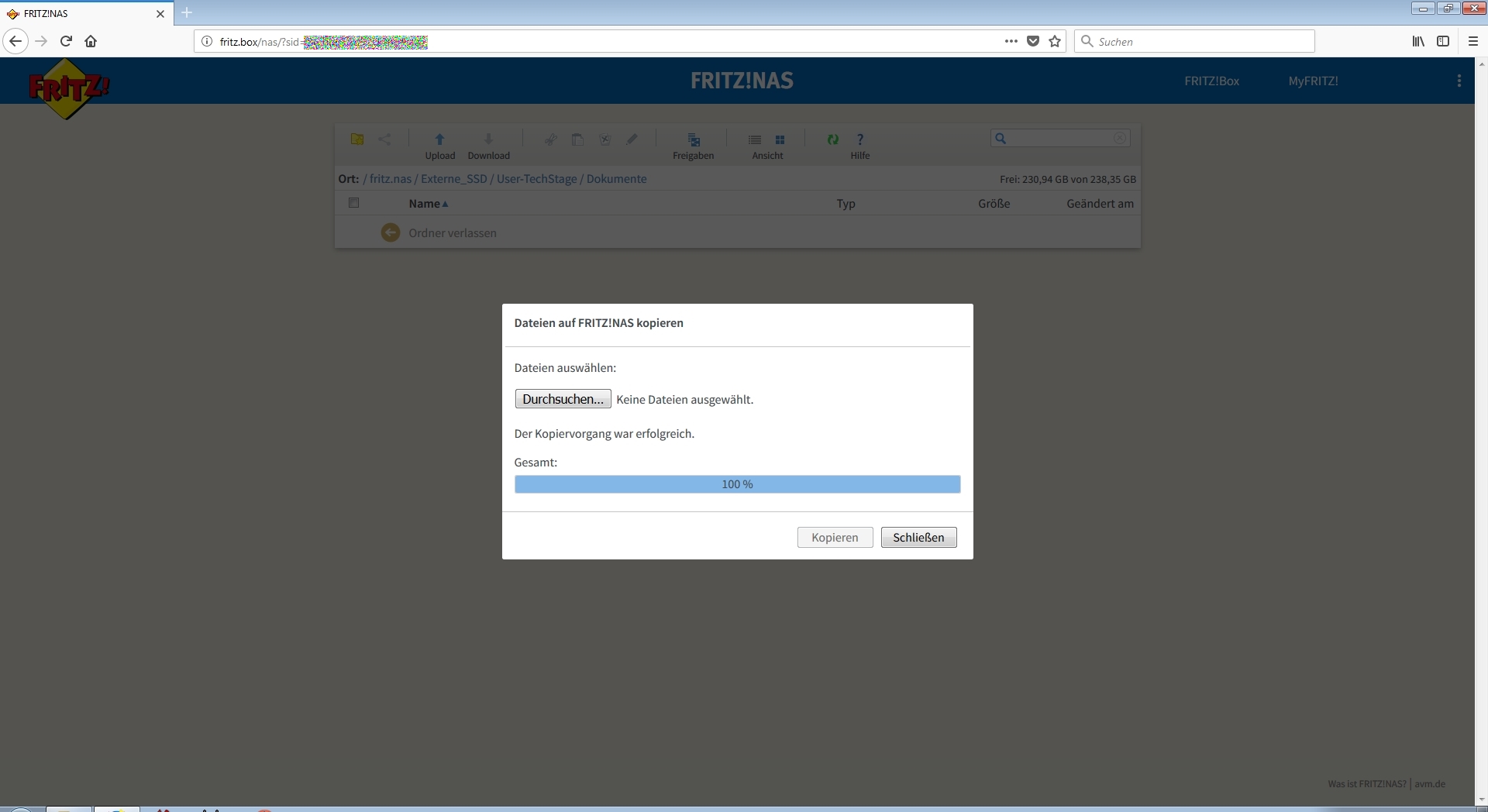Click the Typ column header
The height and width of the screenshot is (812, 1488).
pyautogui.click(x=846, y=204)
